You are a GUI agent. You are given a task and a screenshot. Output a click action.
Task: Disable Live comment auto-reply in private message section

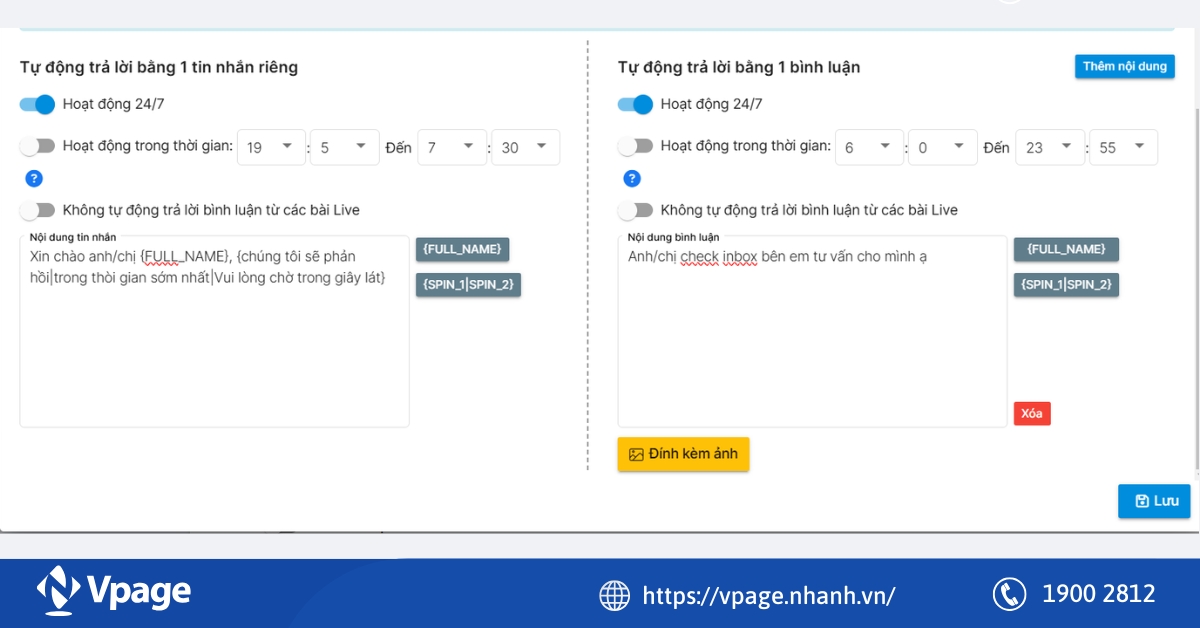(37, 210)
